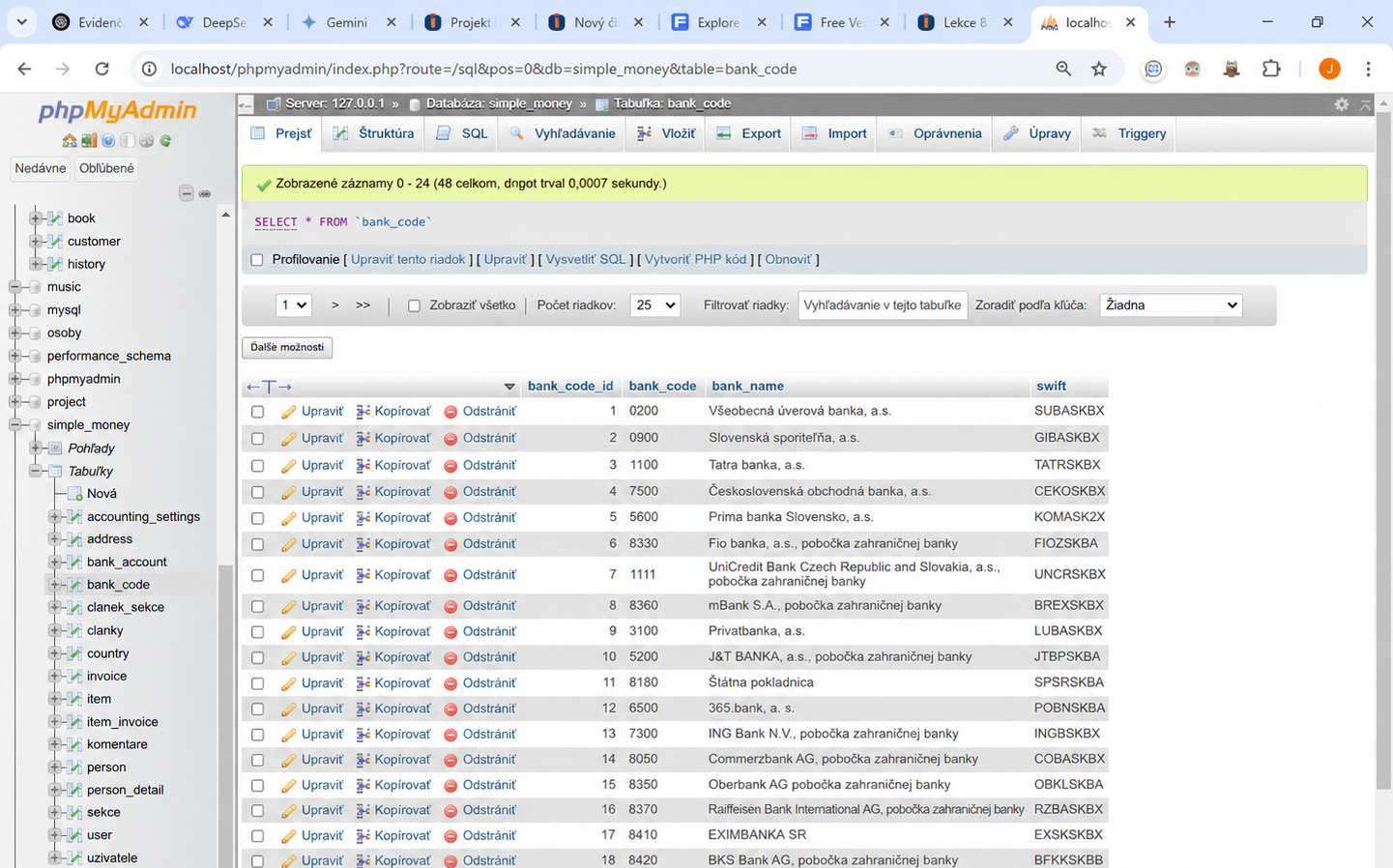This screenshot has height=868, width=1393.
Task: Reload the page in the browser
Action: pyautogui.click(x=102, y=69)
